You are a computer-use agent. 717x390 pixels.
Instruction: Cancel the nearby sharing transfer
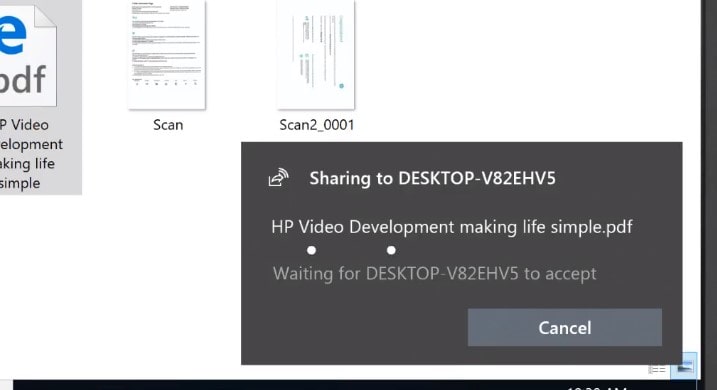pyautogui.click(x=564, y=327)
